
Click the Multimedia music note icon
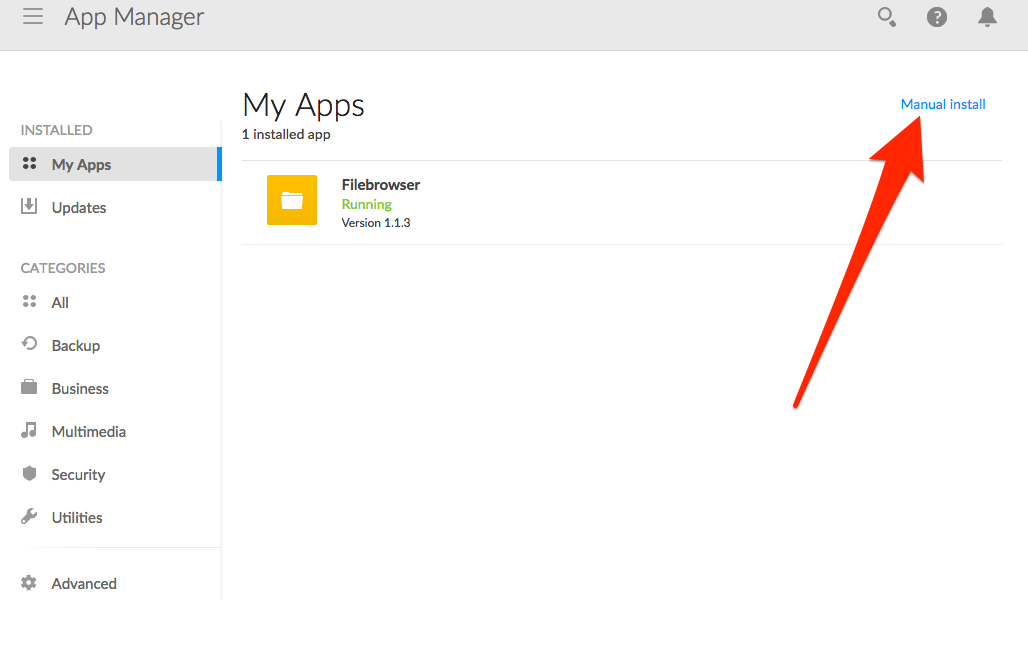(x=29, y=430)
